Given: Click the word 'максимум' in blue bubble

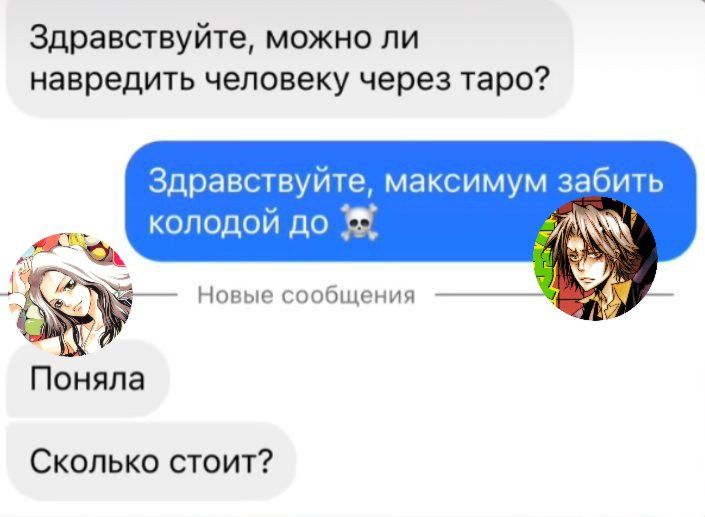Looking at the screenshot, I should [x=466, y=181].
